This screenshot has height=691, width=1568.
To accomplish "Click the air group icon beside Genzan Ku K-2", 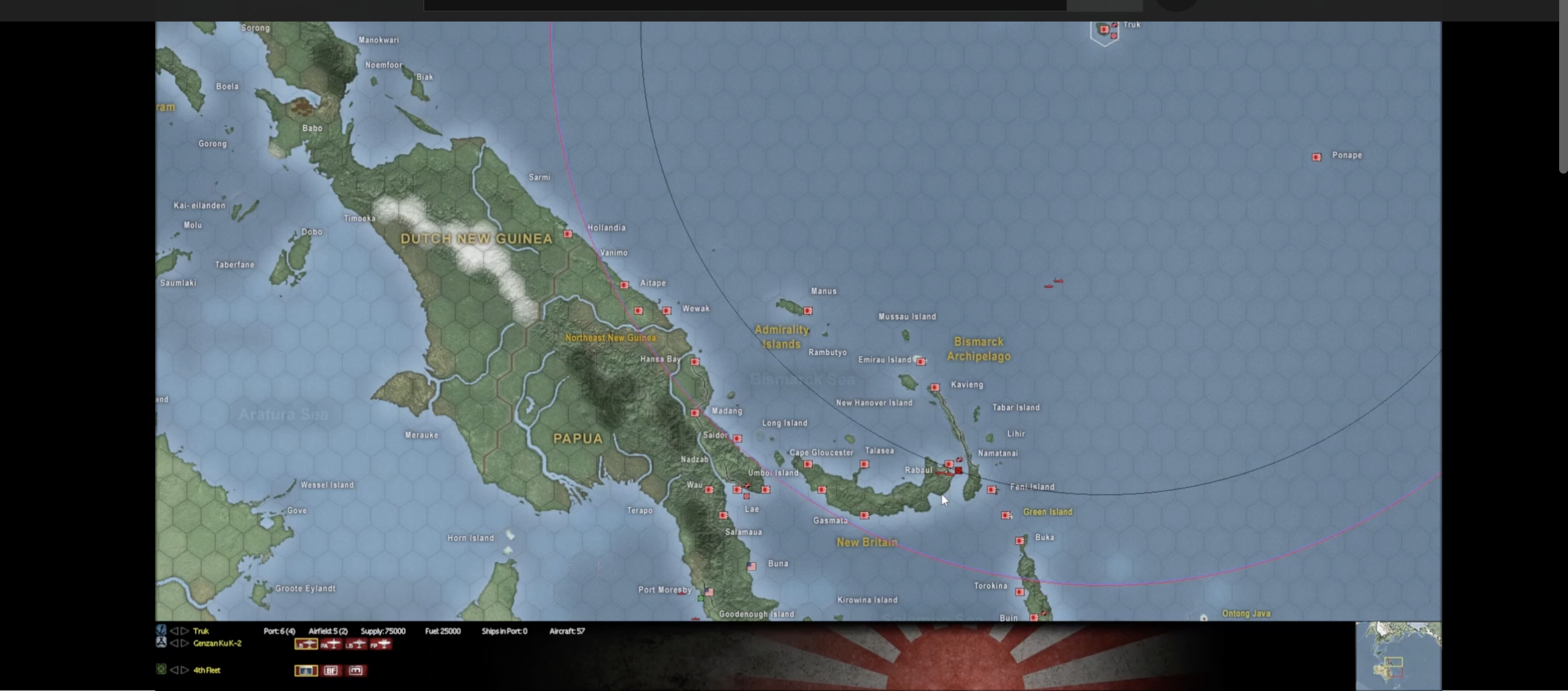I will click(161, 643).
